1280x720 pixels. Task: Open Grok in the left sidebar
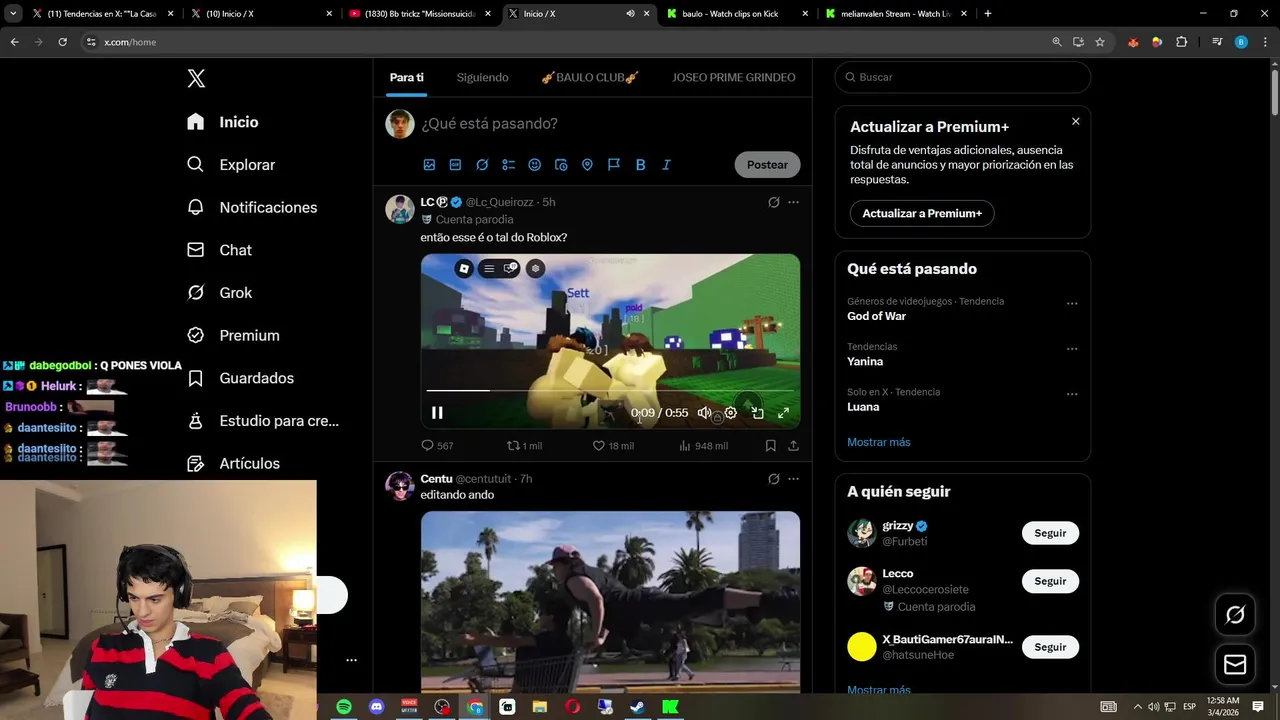click(219, 293)
